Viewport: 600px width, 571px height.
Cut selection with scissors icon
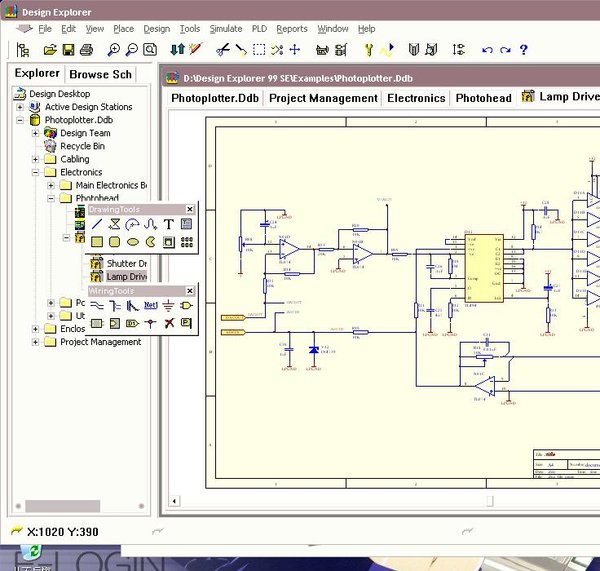(x=223, y=50)
